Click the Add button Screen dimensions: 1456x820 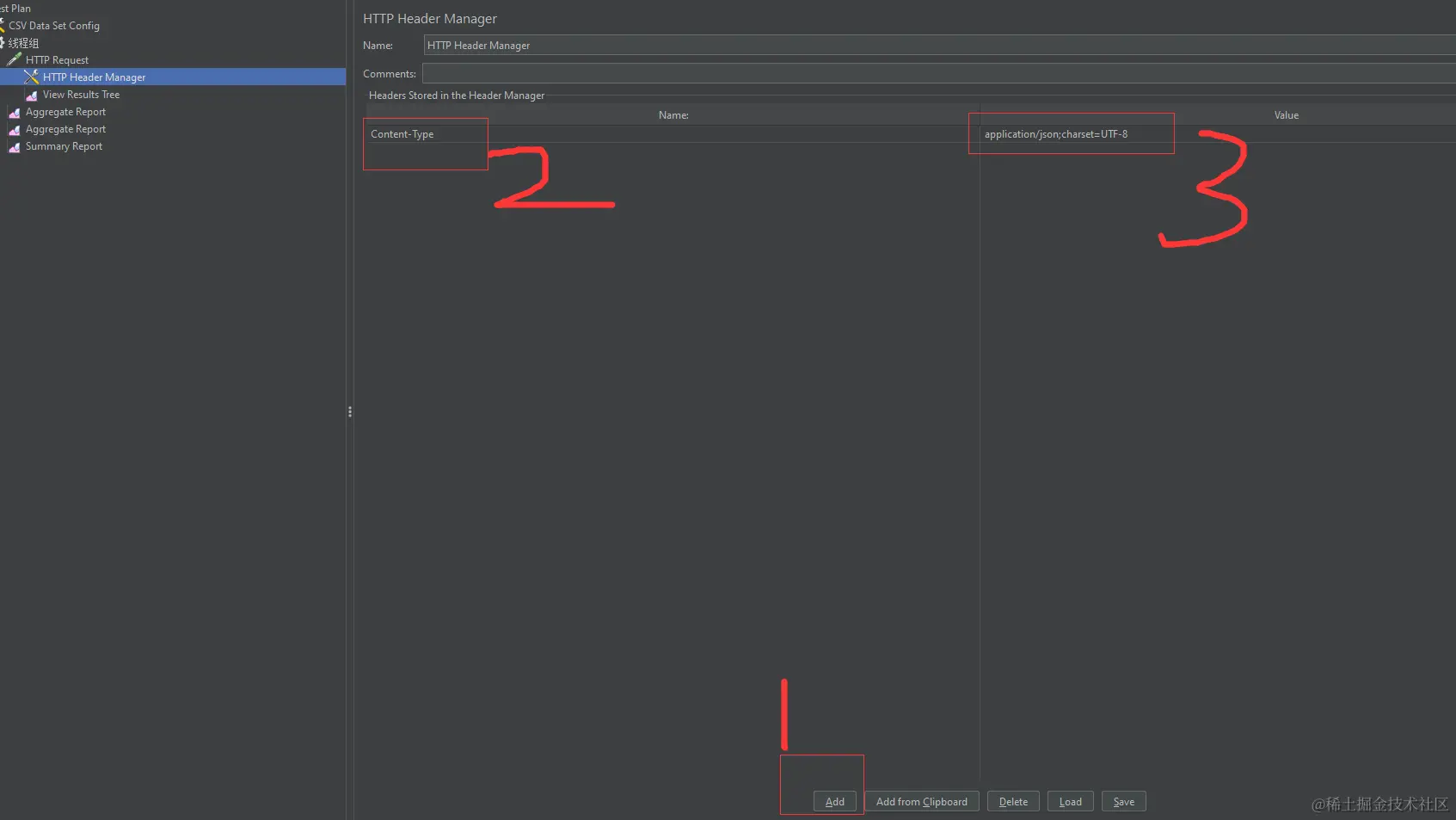[x=835, y=802]
